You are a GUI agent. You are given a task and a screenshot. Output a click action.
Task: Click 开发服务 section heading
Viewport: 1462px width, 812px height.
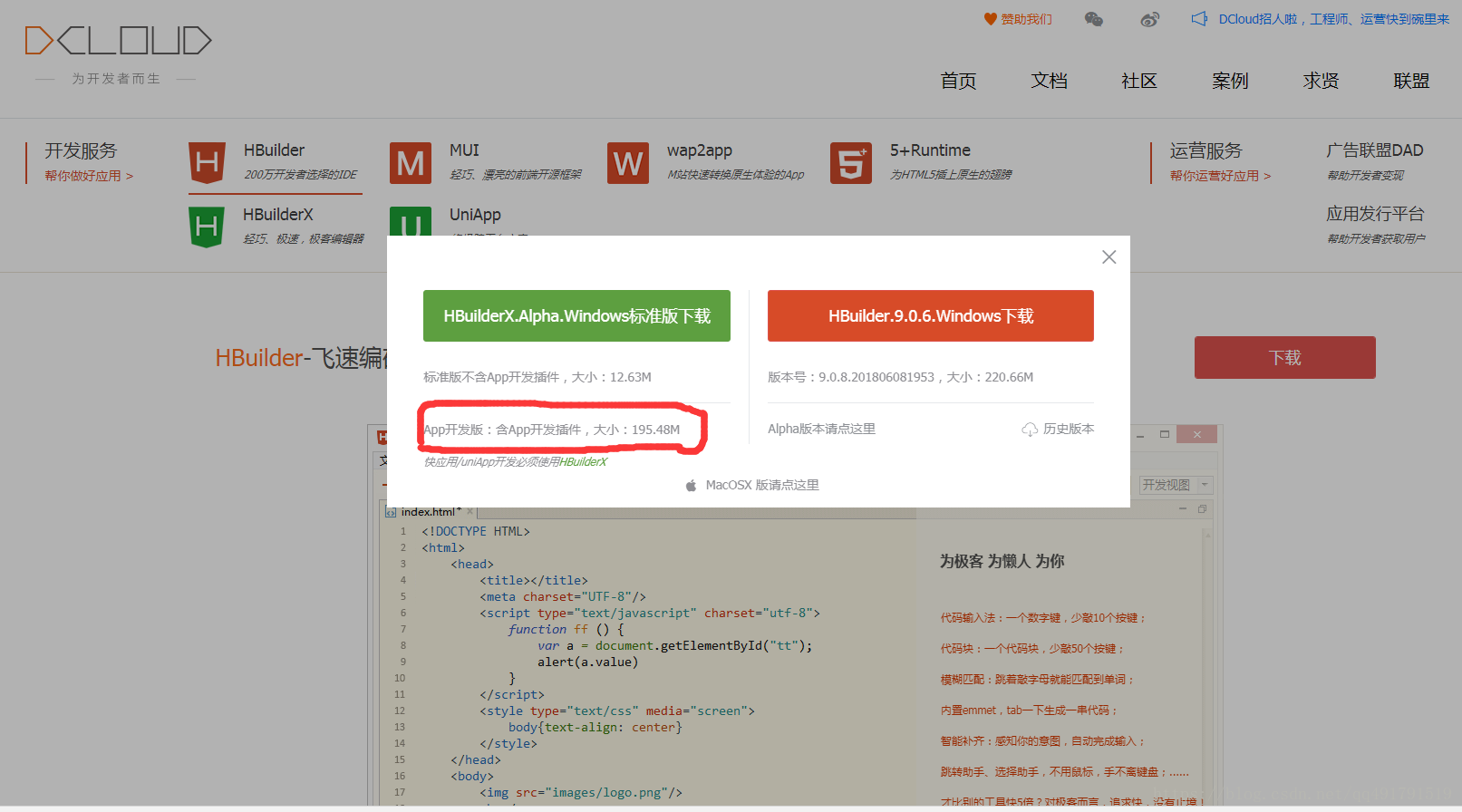[81, 150]
